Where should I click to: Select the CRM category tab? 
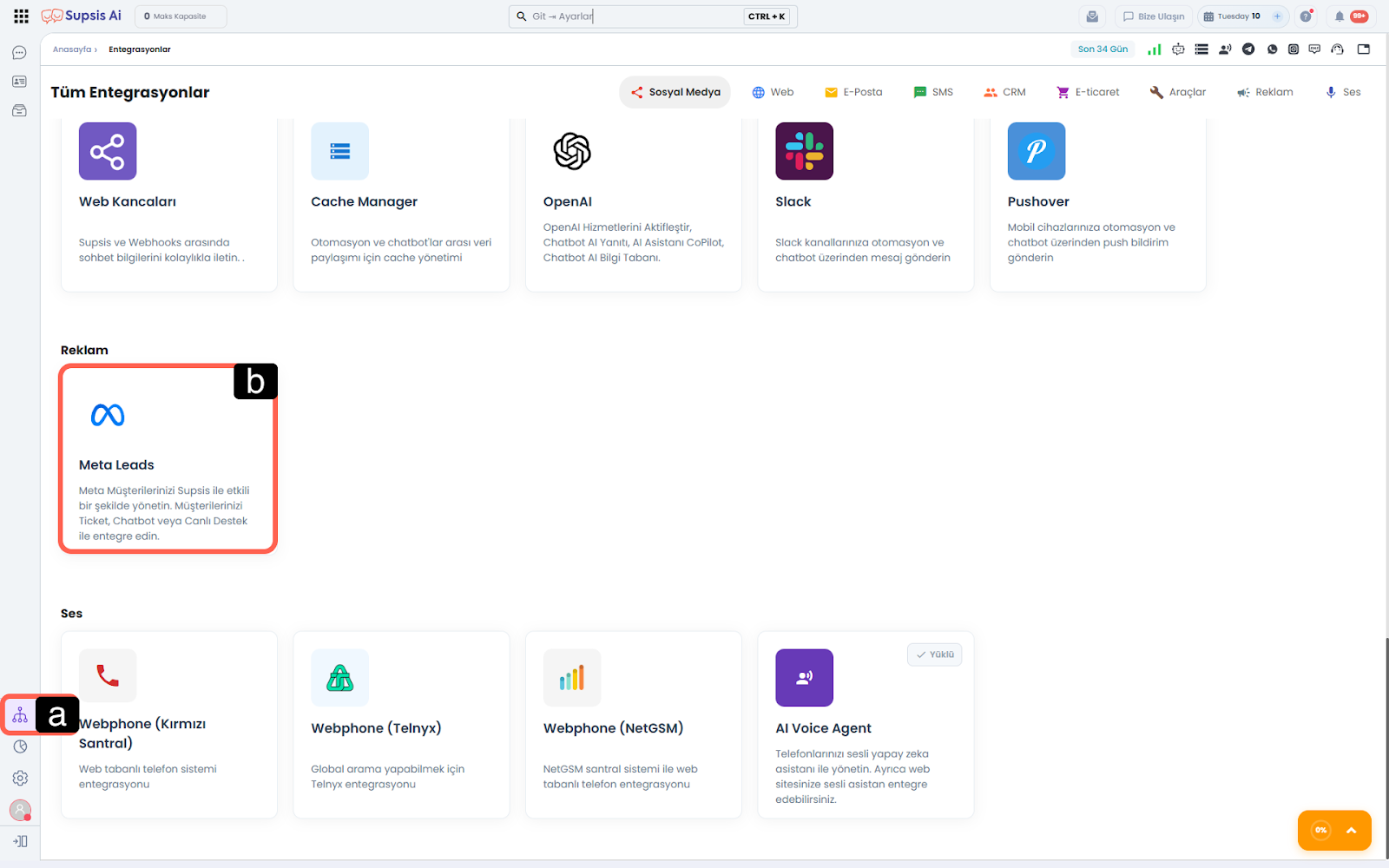(1004, 92)
